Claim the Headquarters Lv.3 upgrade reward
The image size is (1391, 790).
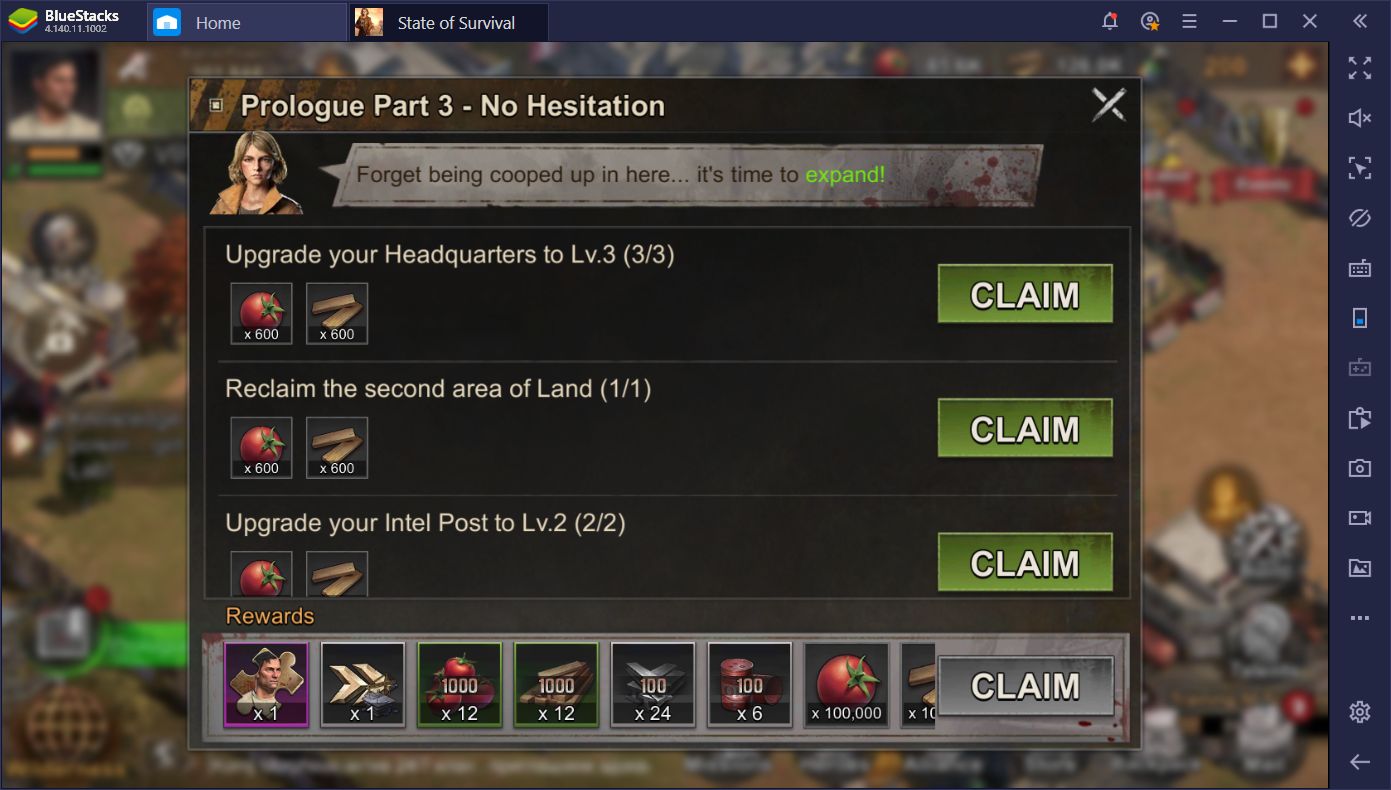pos(1025,294)
